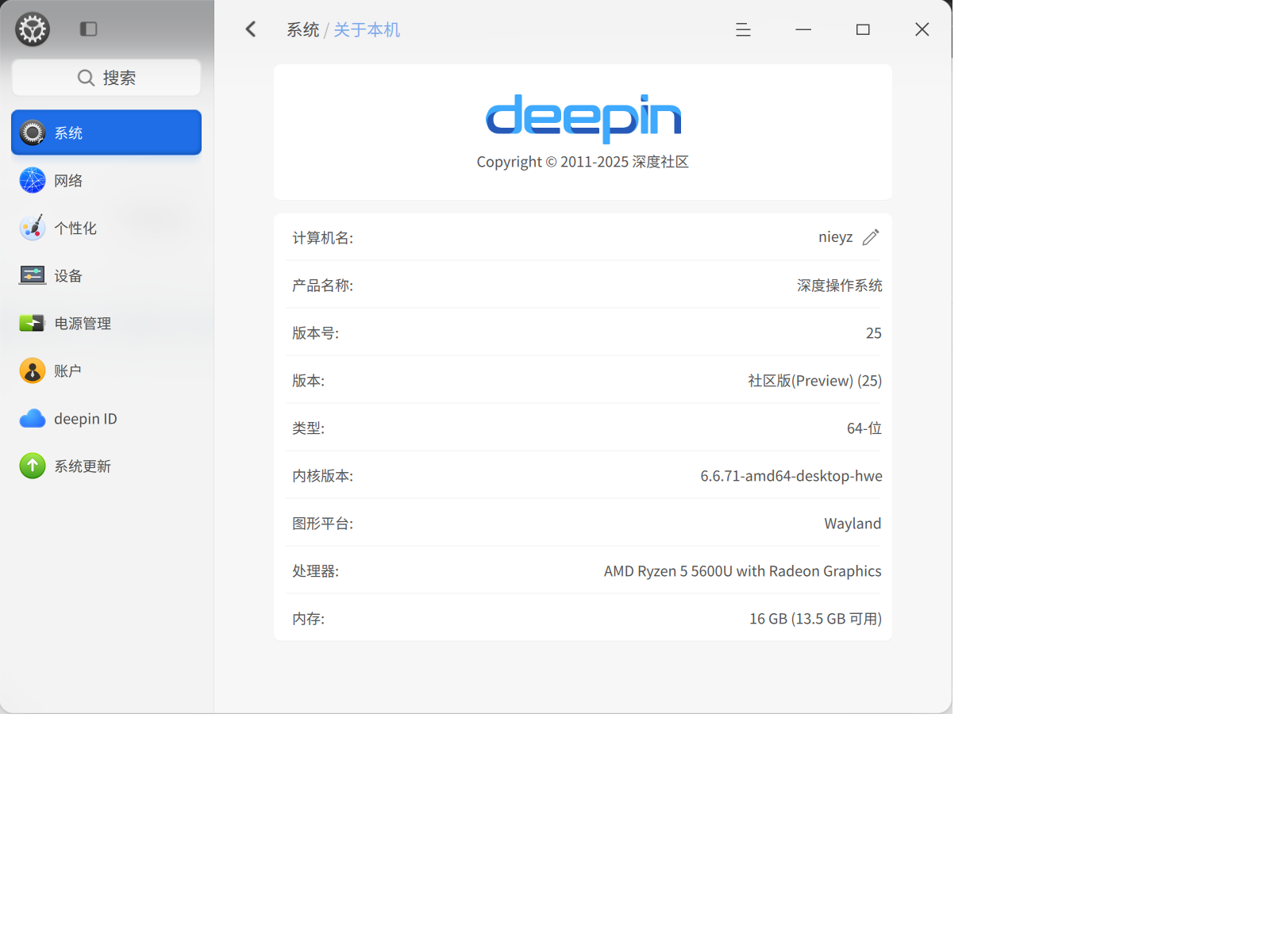Click the Copyright © 2011-2025 深度社区 text
1270x952 pixels.
click(583, 162)
